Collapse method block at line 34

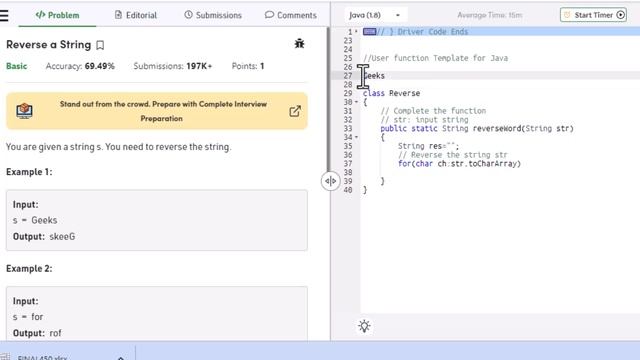pyautogui.click(x=356, y=137)
